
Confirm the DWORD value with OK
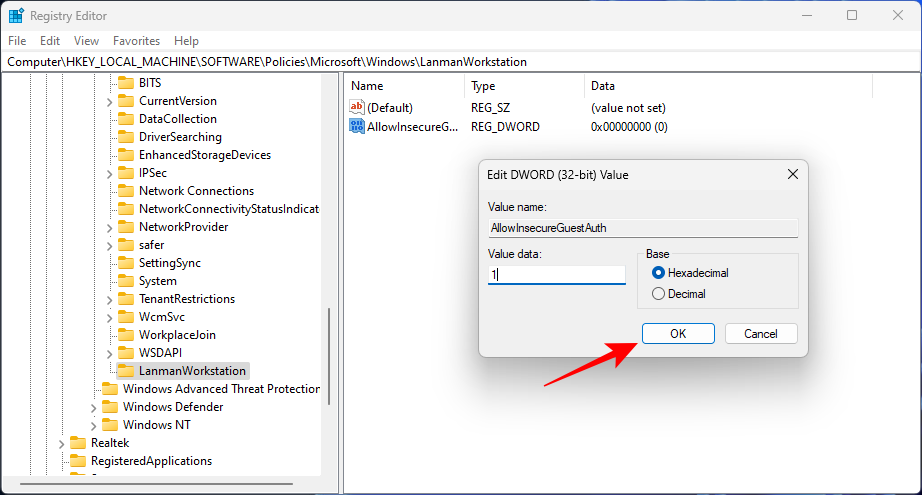pos(678,333)
